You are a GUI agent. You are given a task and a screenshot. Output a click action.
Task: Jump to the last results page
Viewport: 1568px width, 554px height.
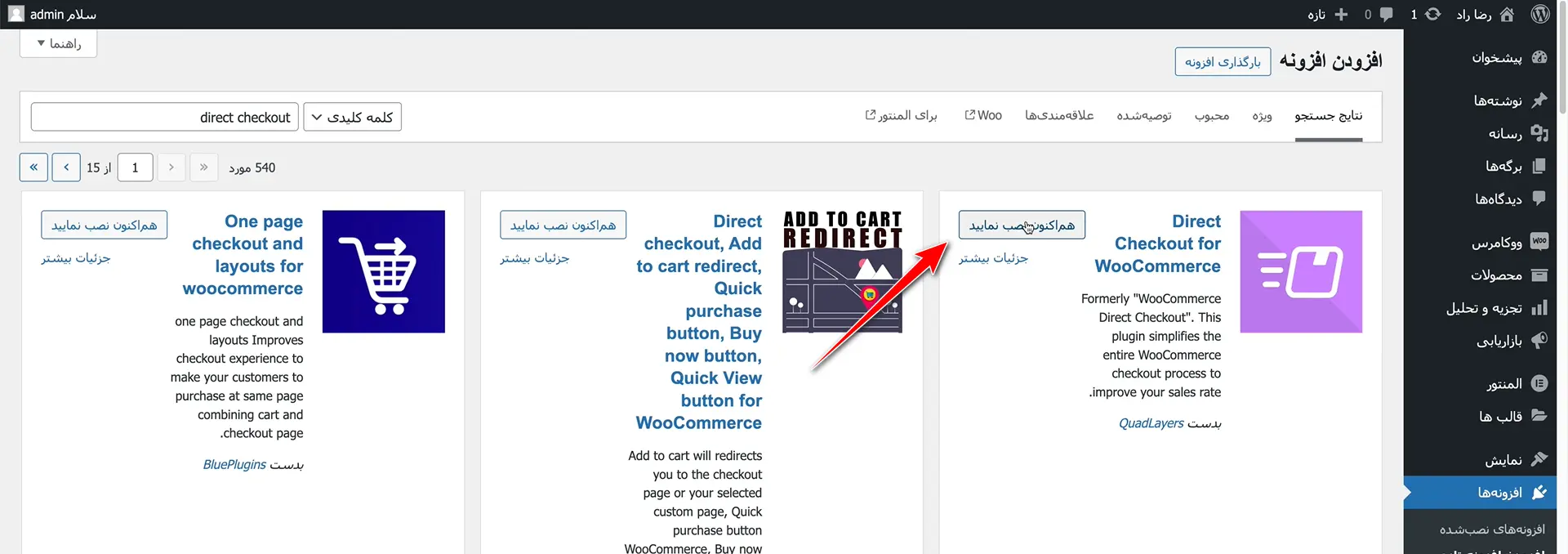(33, 168)
